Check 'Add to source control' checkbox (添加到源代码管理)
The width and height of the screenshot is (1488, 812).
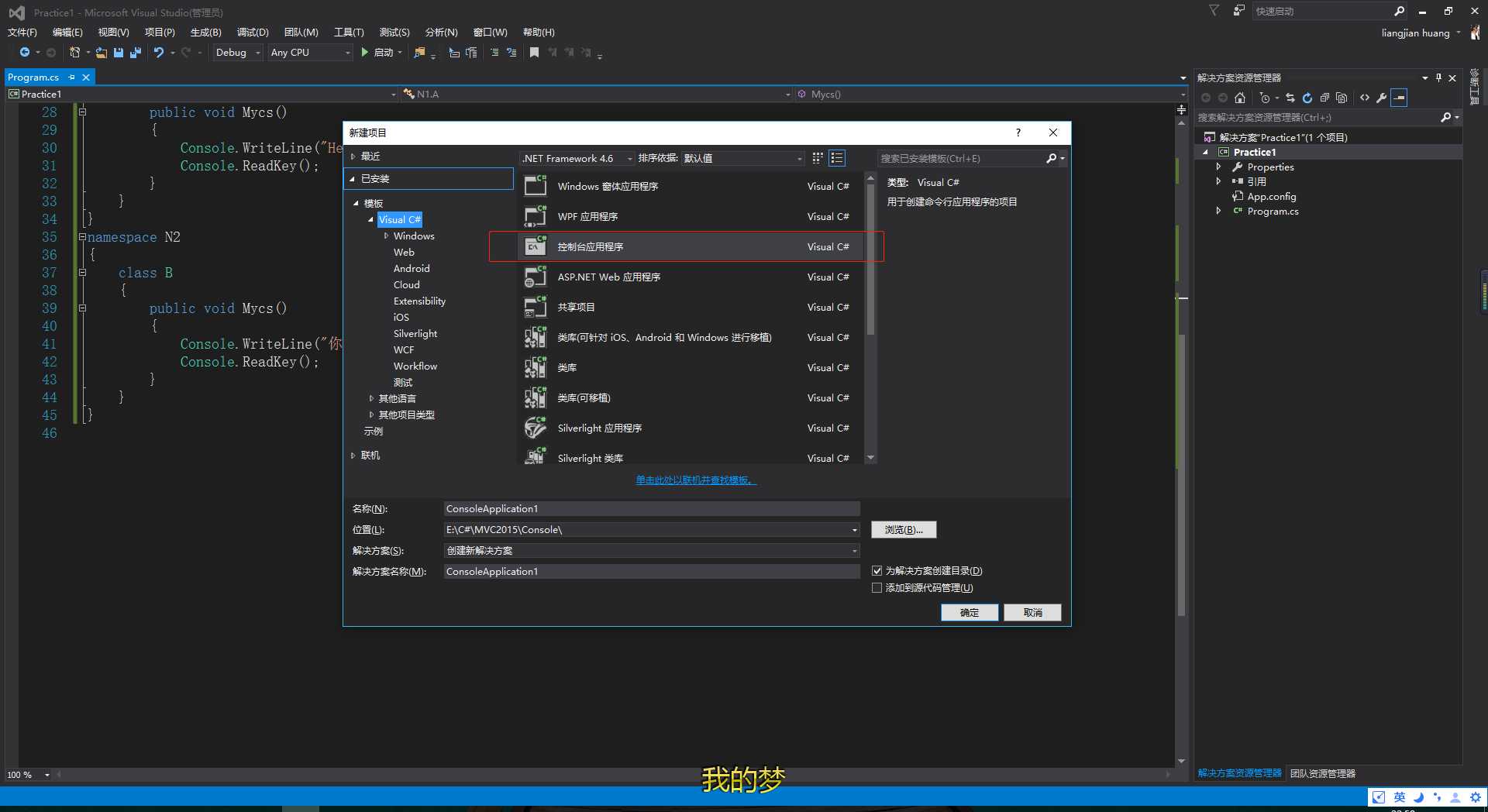(877, 588)
